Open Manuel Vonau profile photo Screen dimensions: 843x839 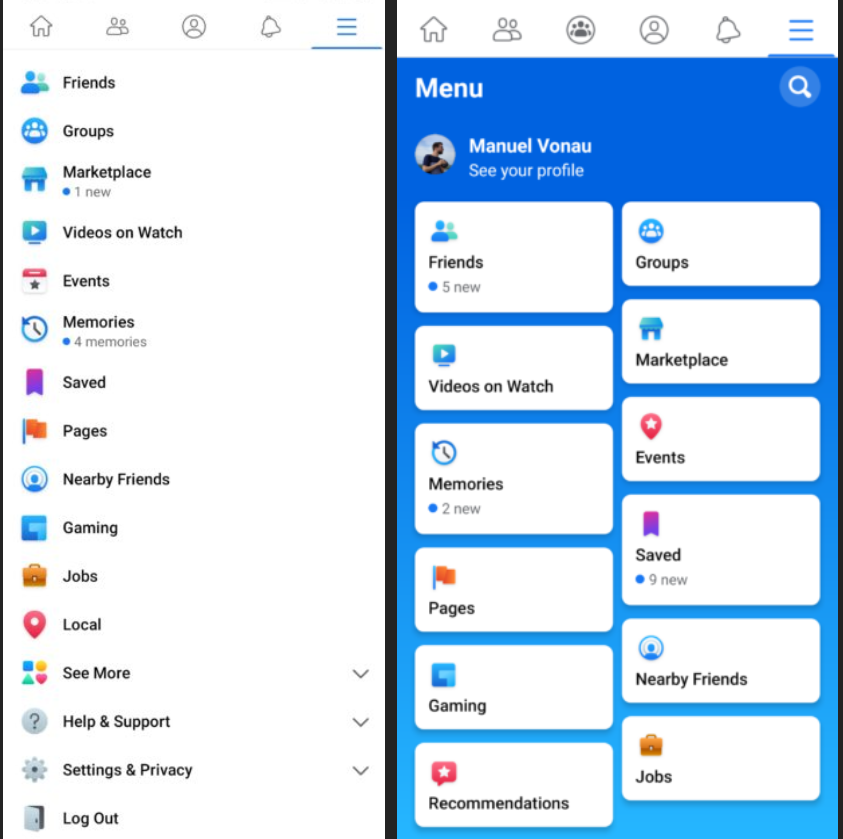click(435, 154)
